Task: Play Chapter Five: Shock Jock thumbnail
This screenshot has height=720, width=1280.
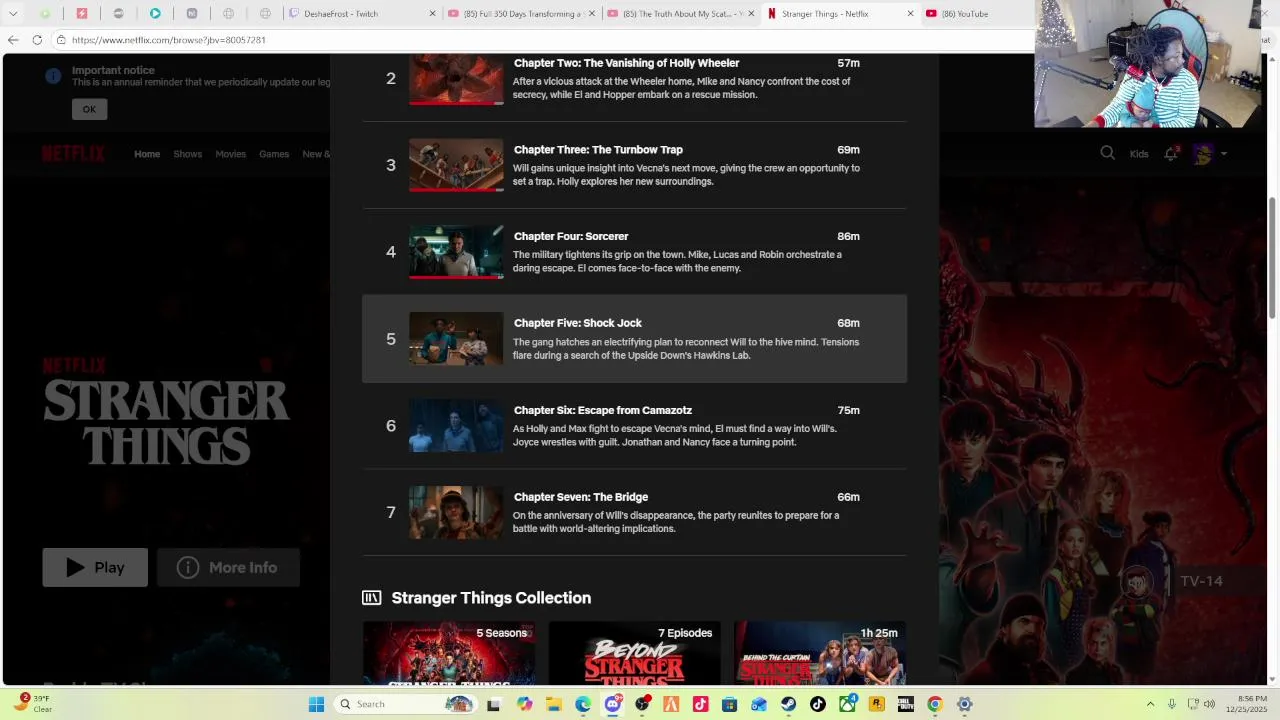Action: tap(456, 339)
